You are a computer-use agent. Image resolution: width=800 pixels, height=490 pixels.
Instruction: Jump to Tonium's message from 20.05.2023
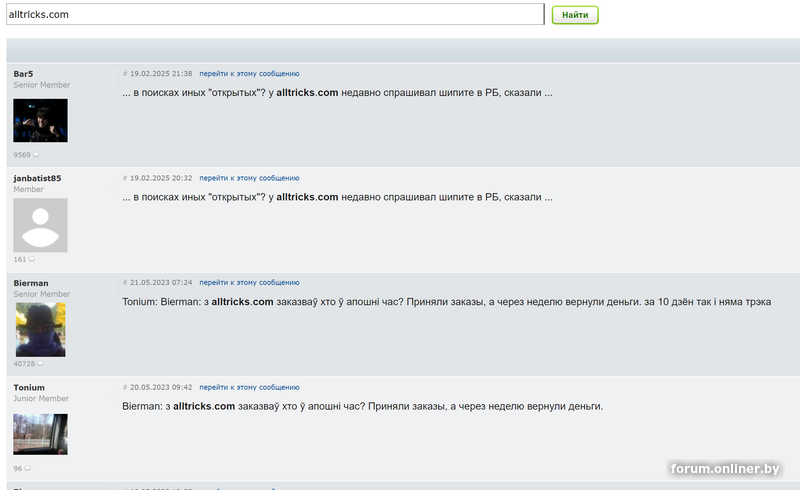[249, 387]
